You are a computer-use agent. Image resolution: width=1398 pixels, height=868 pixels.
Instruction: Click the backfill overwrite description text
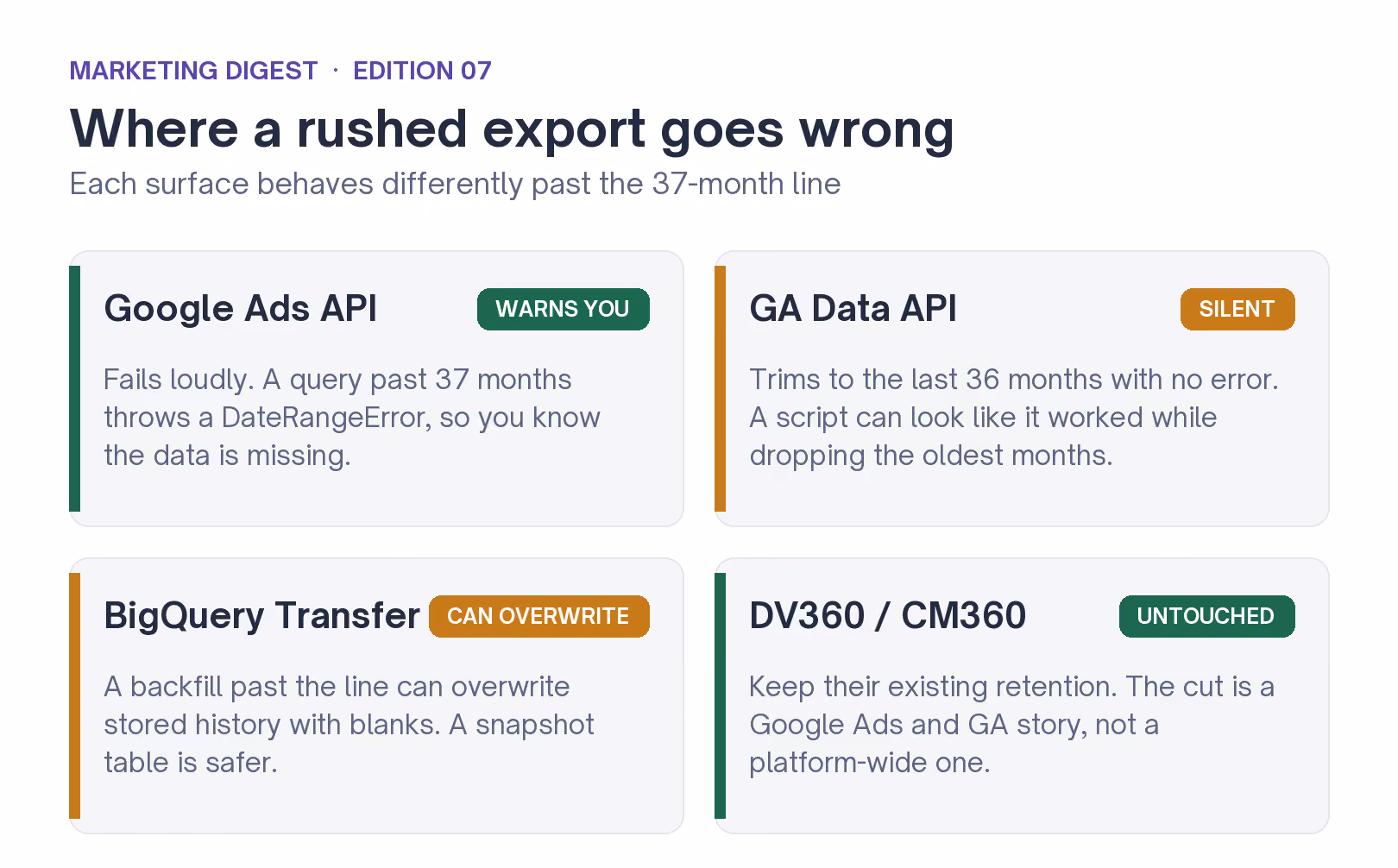349,725
